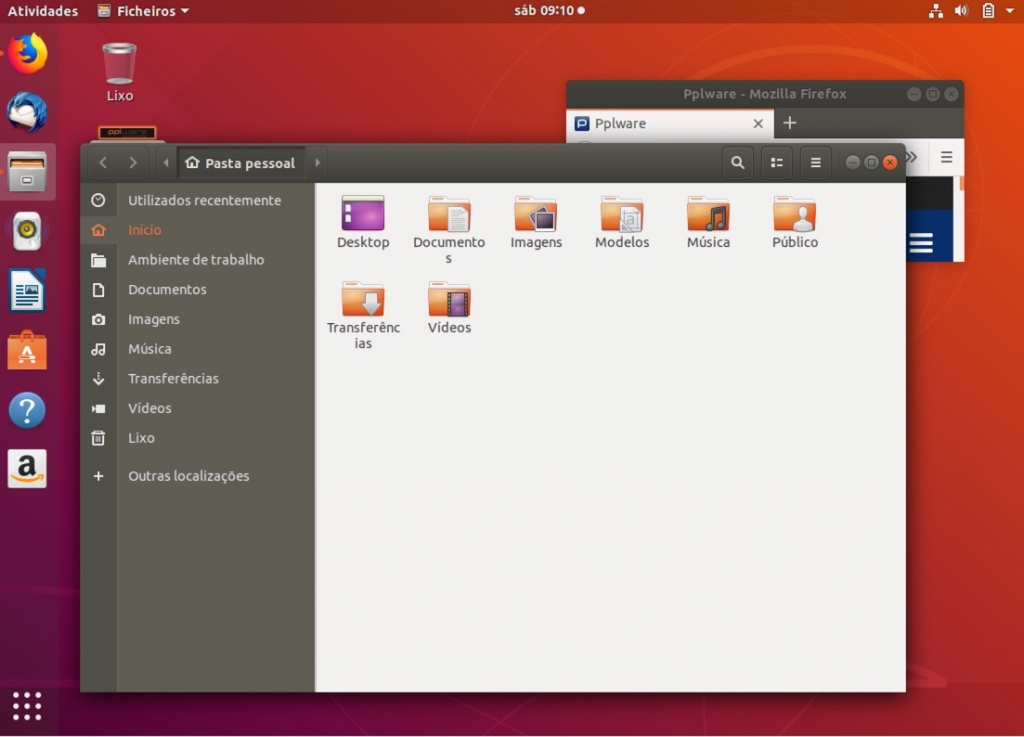The height and width of the screenshot is (737, 1024).
Task: Open the hamburger menu in Files
Action: pos(816,162)
